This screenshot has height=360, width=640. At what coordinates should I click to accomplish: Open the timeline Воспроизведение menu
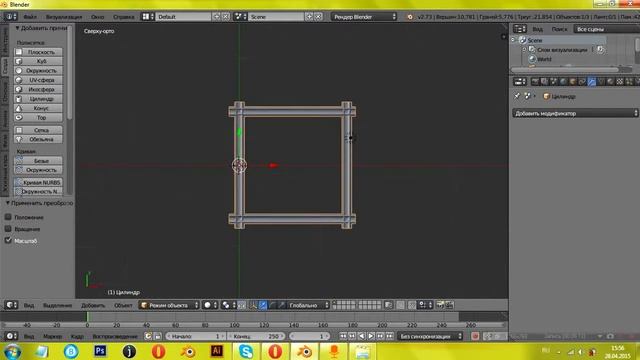[115, 336]
